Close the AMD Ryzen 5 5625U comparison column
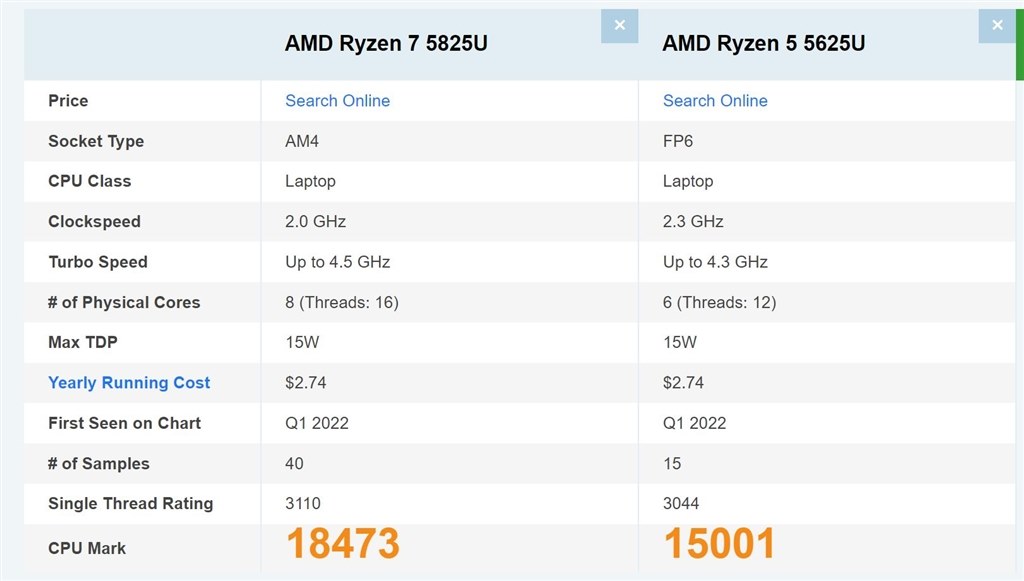 (x=997, y=26)
